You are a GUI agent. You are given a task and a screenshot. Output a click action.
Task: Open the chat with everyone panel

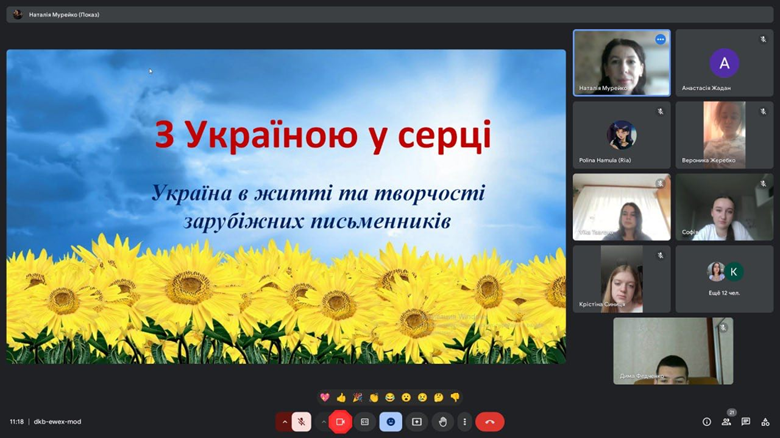pos(746,422)
